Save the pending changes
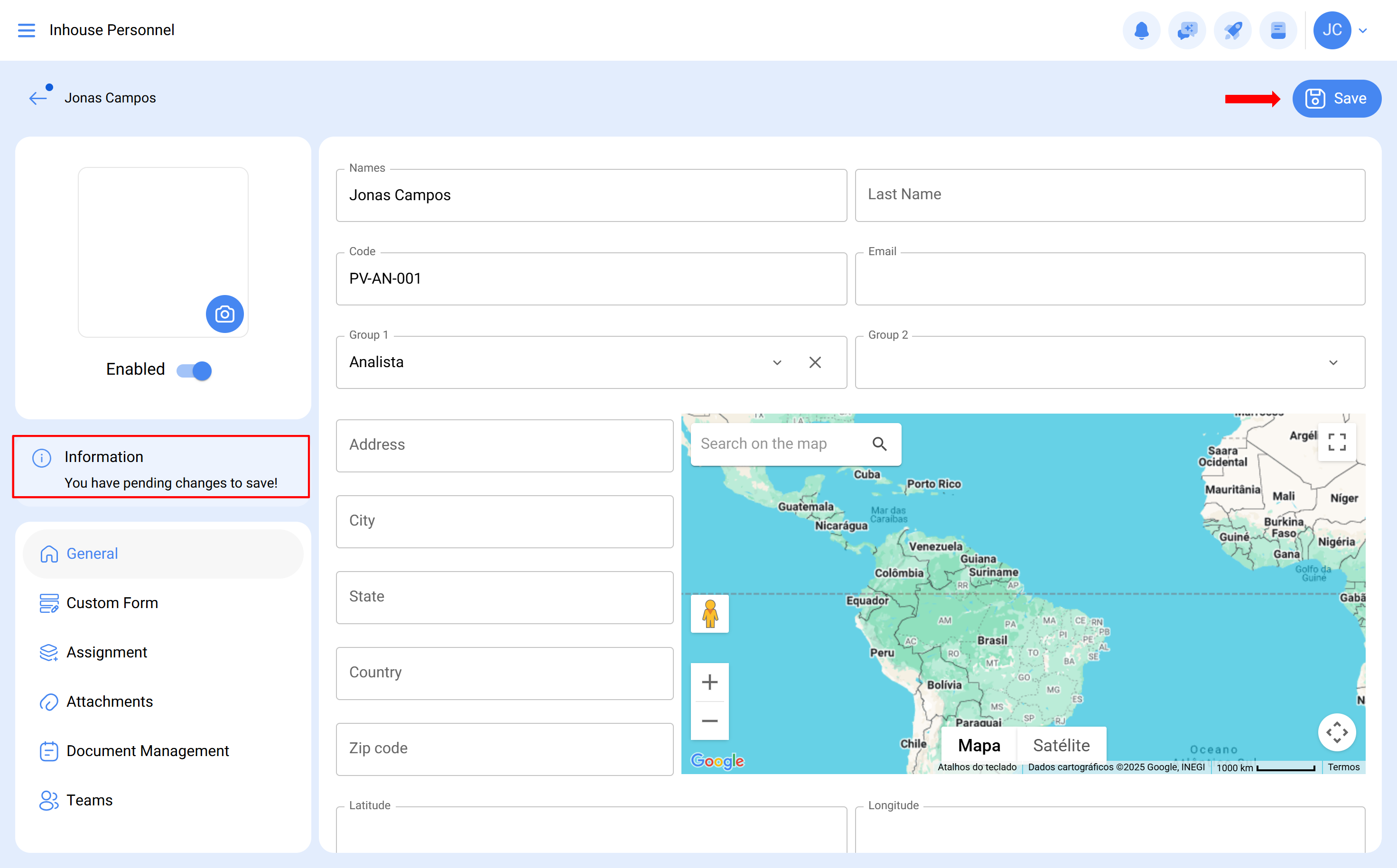The image size is (1397, 868). coord(1337,99)
